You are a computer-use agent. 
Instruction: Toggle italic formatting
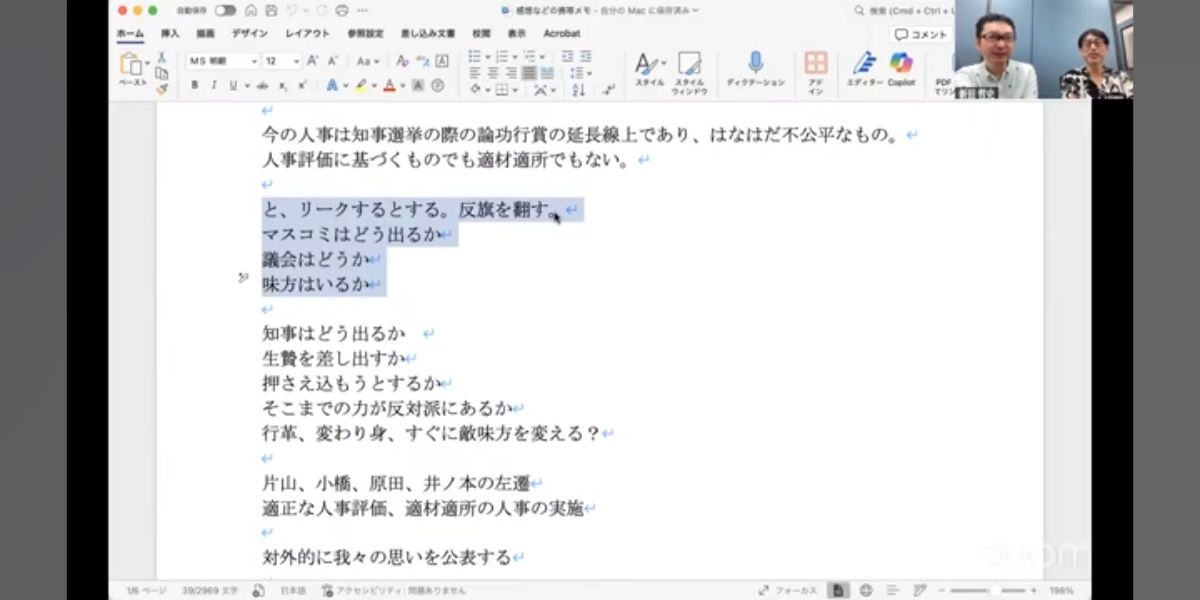point(214,86)
